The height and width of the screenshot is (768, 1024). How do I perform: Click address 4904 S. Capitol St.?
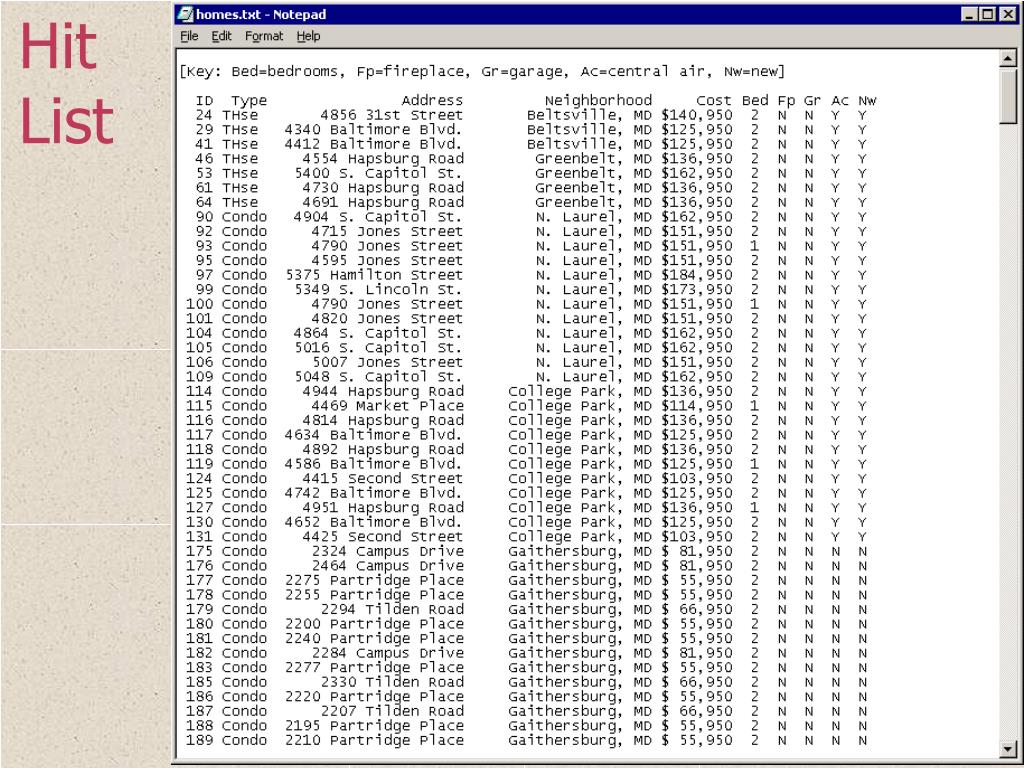coord(378,216)
